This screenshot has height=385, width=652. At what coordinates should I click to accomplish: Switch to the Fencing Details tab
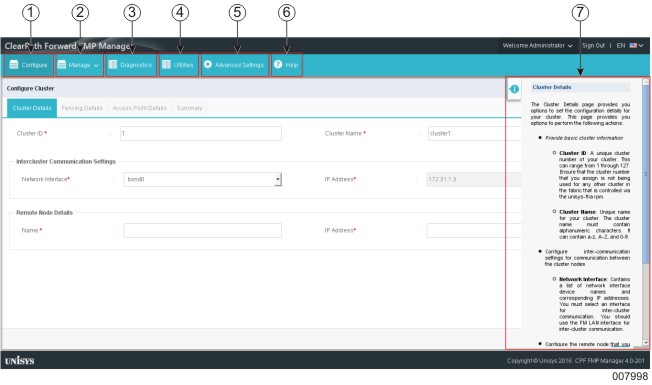pyautogui.click(x=82, y=108)
